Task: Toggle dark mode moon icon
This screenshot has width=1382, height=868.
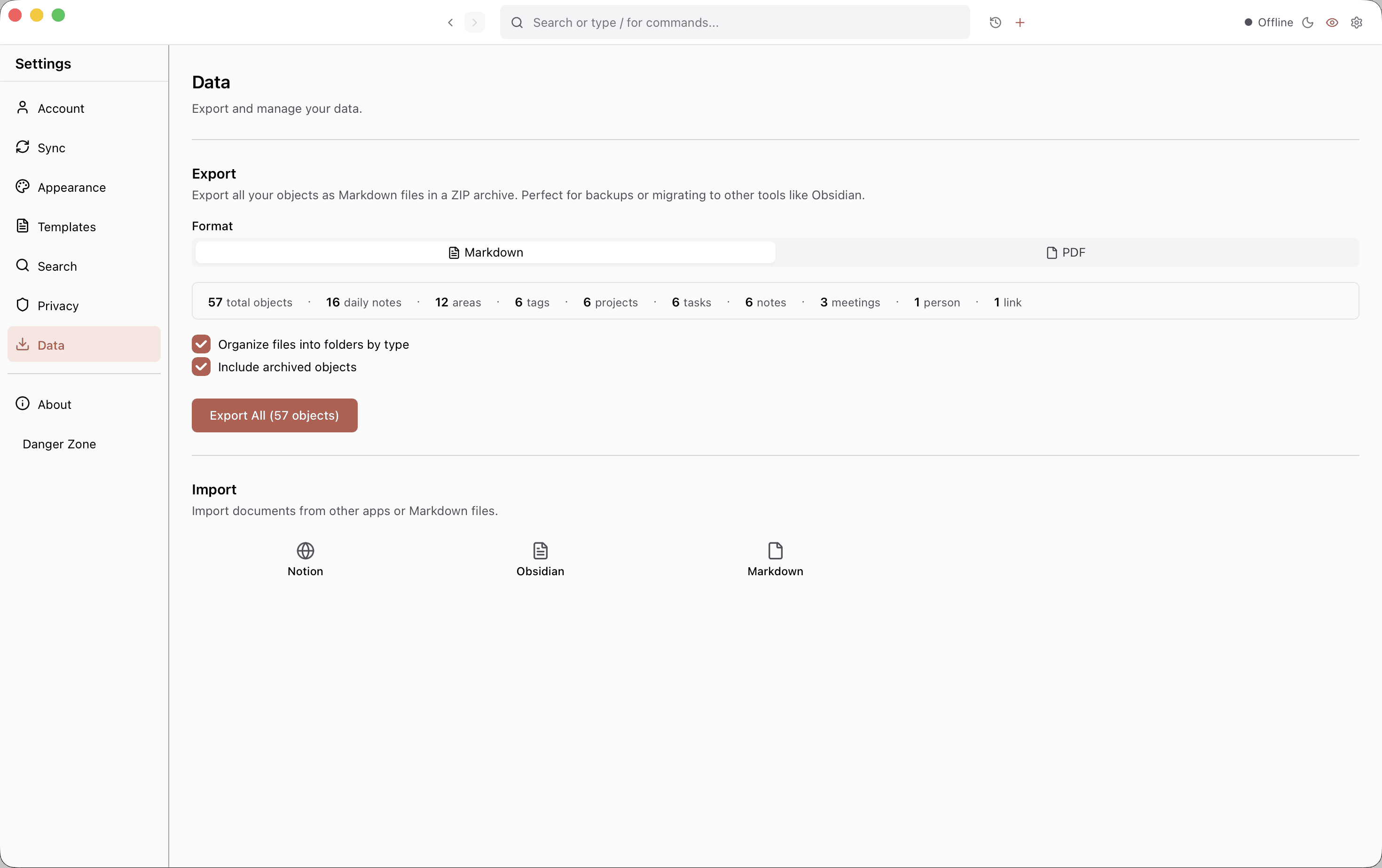Action: tap(1307, 23)
